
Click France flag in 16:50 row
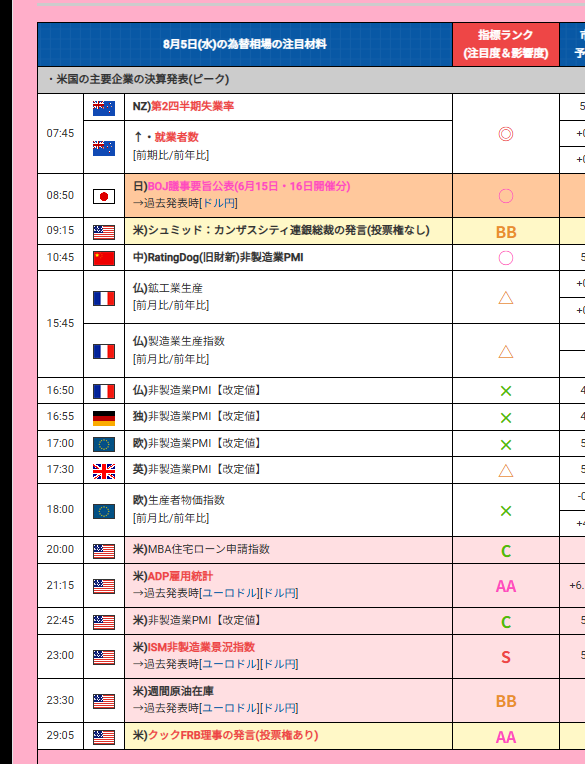pyautogui.click(x=104, y=391)
